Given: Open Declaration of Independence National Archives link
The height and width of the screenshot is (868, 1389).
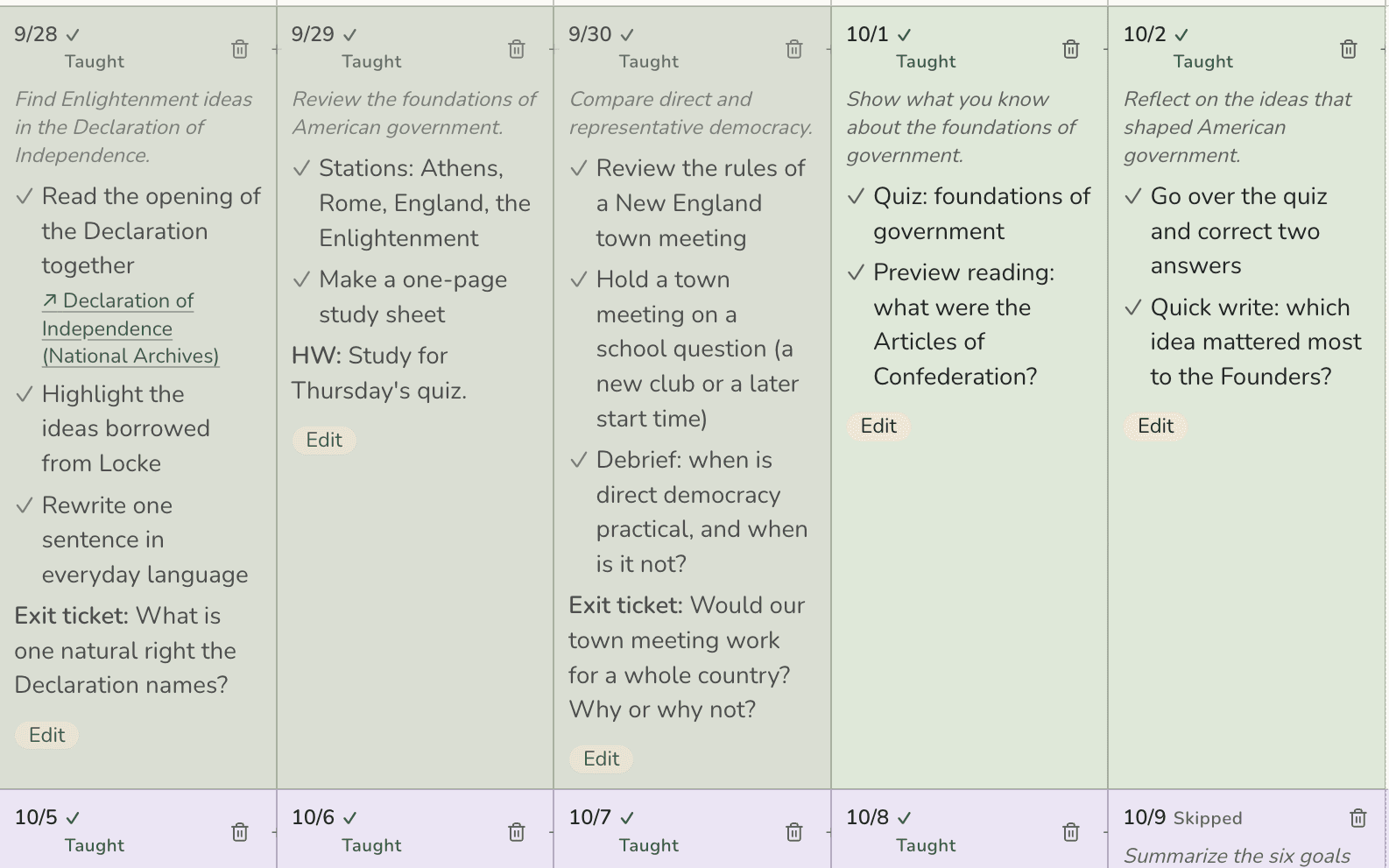Looking at the screenshot, I should (130, 328).
